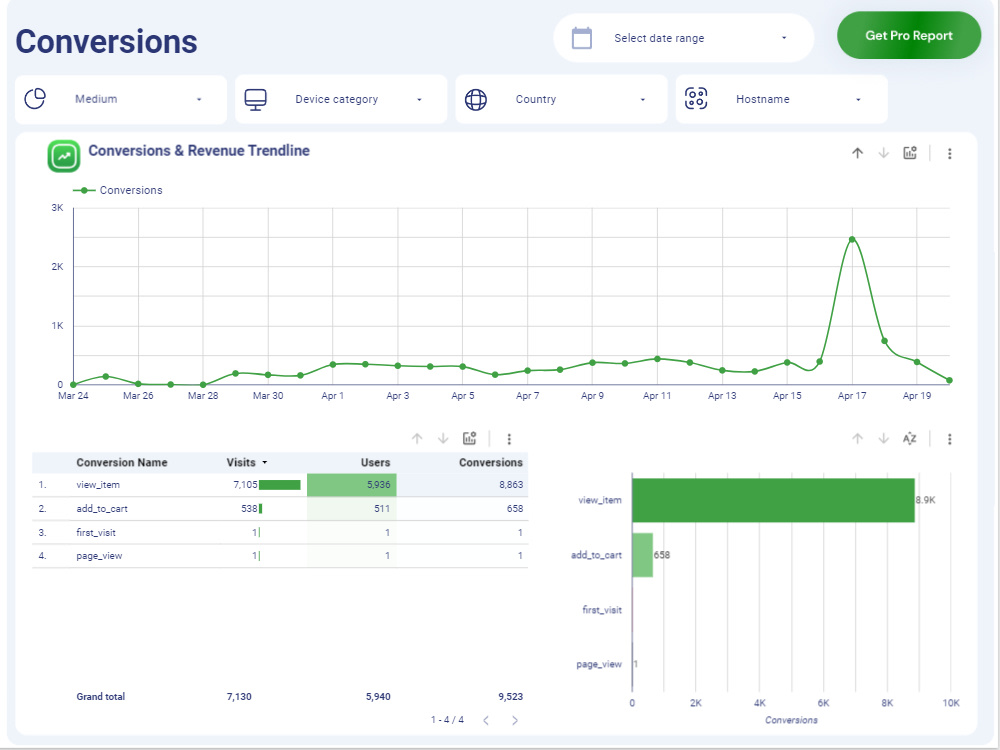Expand the Select date range dropdown
The width and height of the screenshot is (1000, 750).
pyautogui.click(x=783, y=37)
